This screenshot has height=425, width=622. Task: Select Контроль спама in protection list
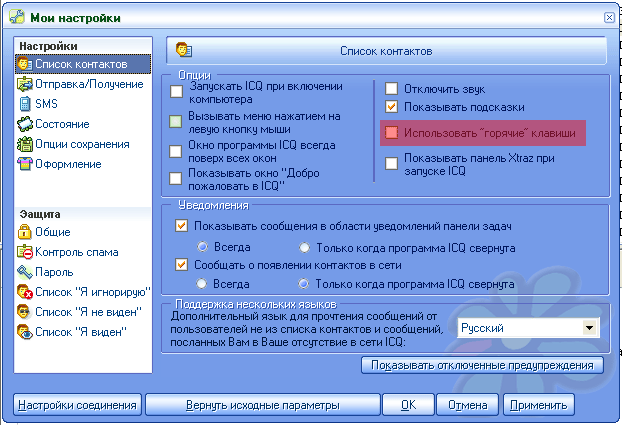click(68, 252)
